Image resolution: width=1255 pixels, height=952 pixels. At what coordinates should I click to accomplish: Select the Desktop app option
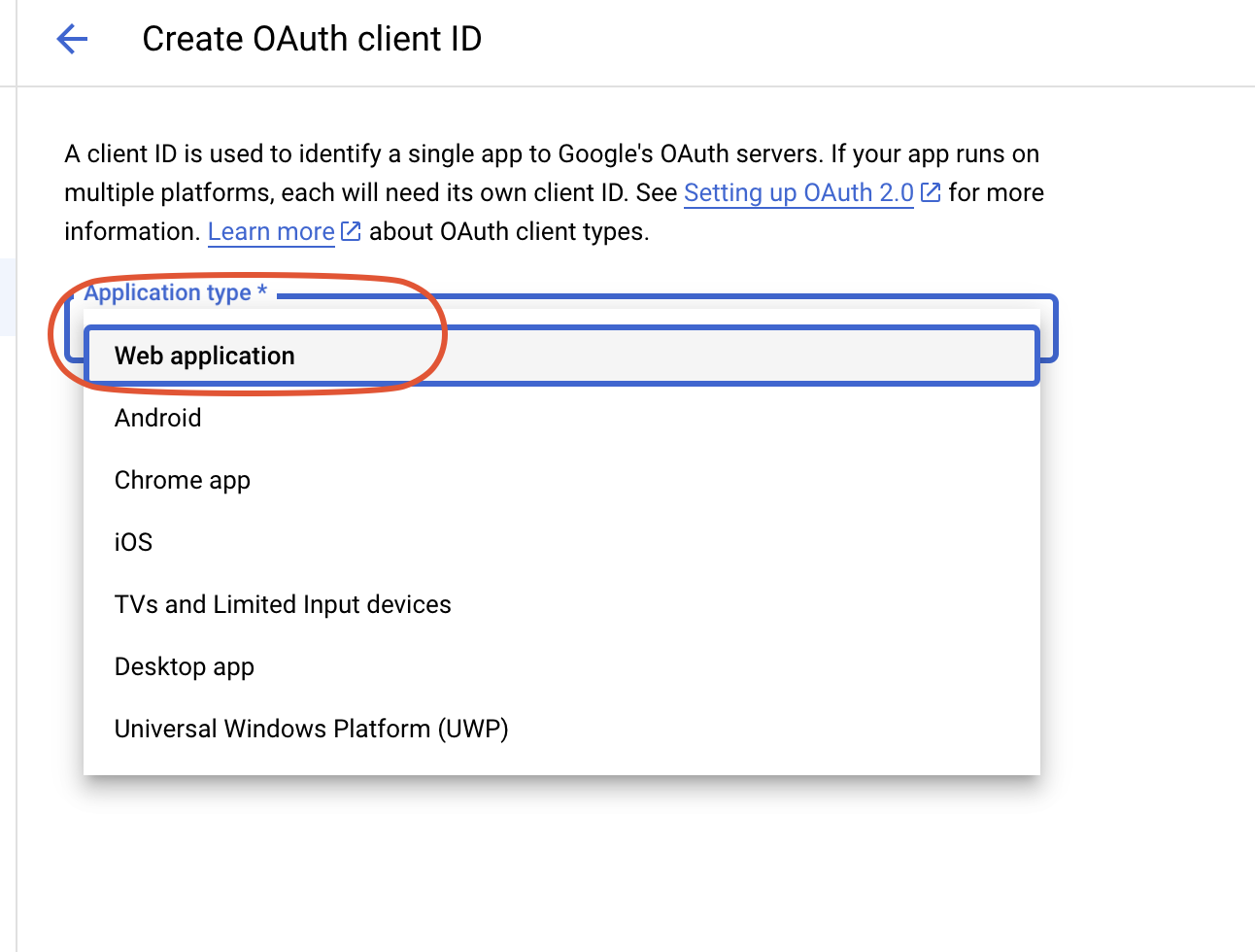[561, 666]
